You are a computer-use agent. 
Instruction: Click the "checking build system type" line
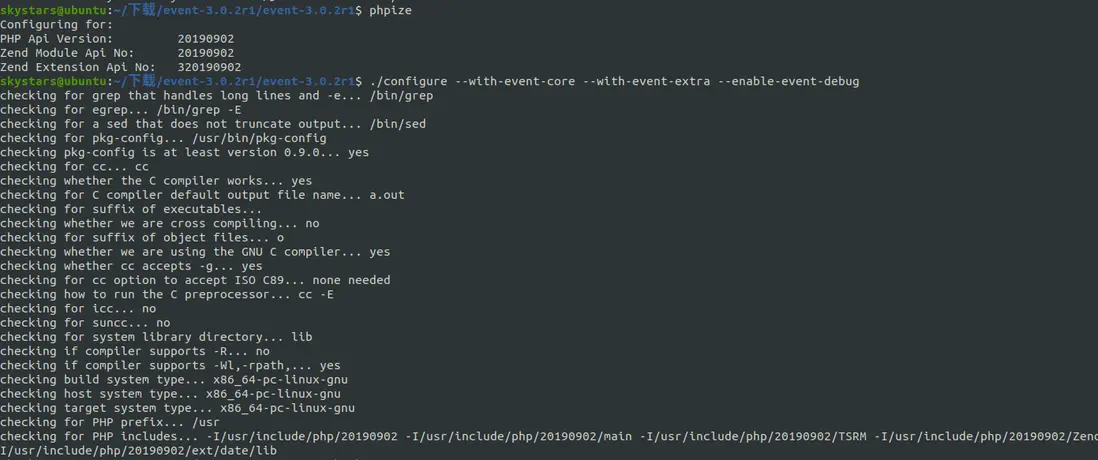[x=174, y=380]
